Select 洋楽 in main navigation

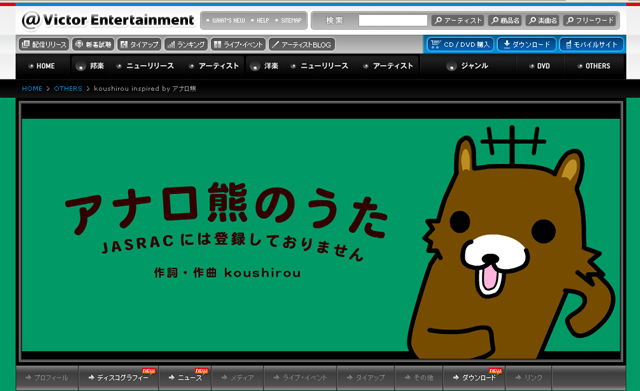[x=265, y=66]
